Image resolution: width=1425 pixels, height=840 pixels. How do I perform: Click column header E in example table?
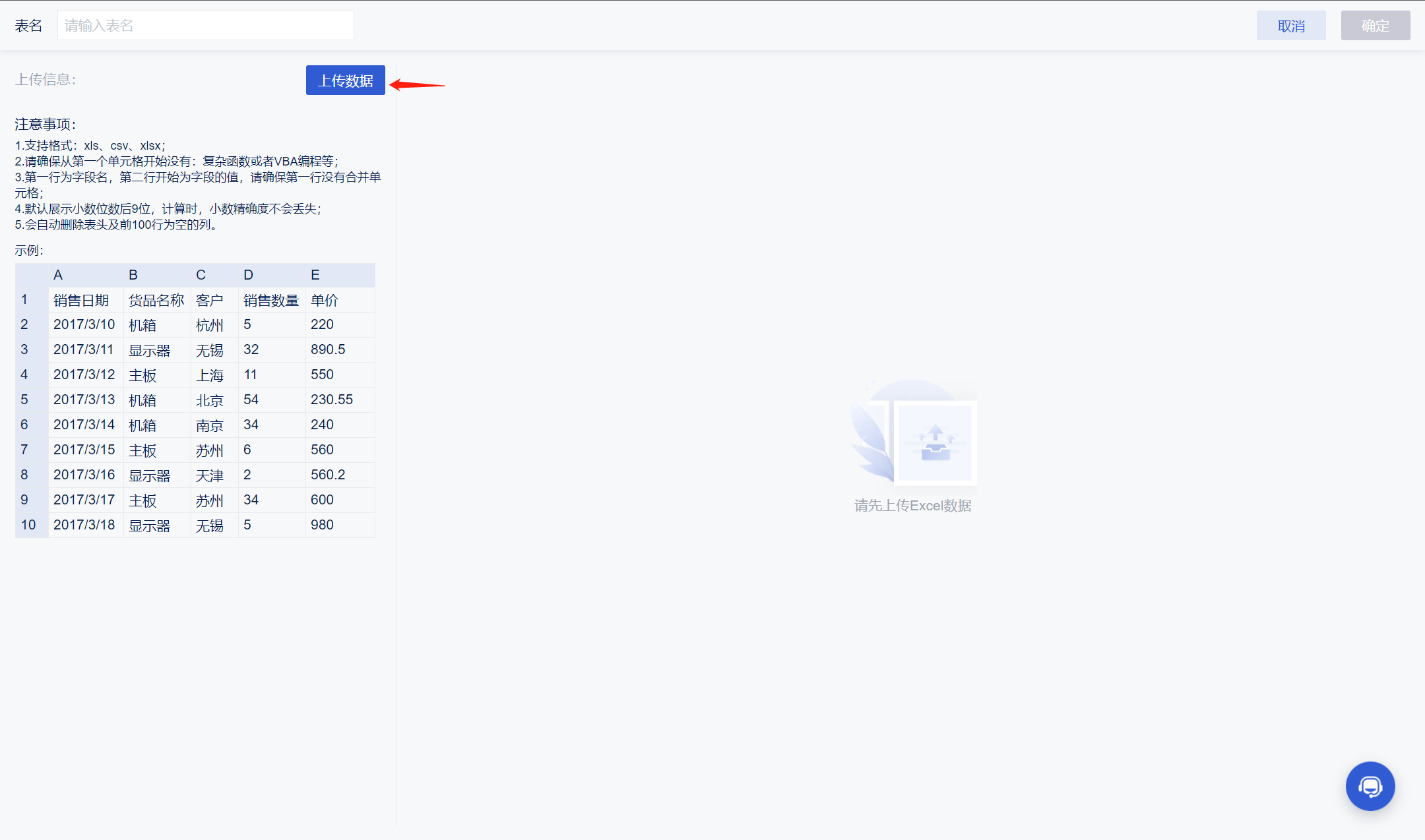coord(315,275)
